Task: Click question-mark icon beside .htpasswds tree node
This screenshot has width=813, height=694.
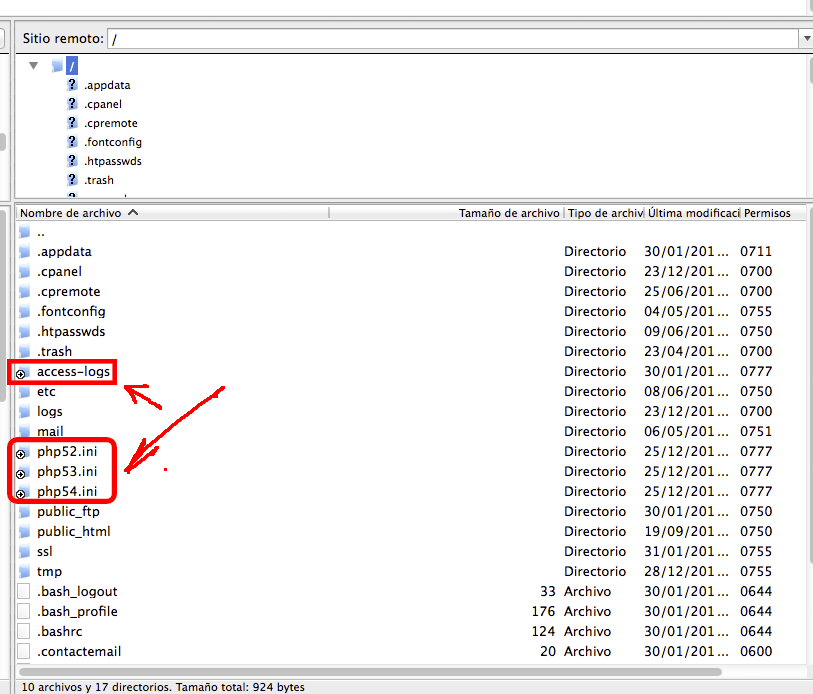Action: pyautogui.click(x=72, y=161)
